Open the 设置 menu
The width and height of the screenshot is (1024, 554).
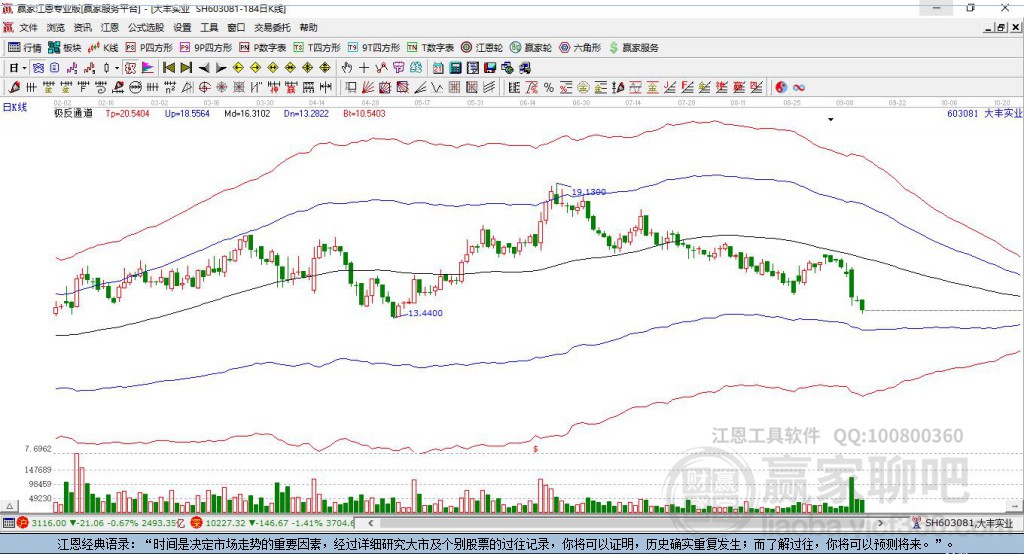182,27
